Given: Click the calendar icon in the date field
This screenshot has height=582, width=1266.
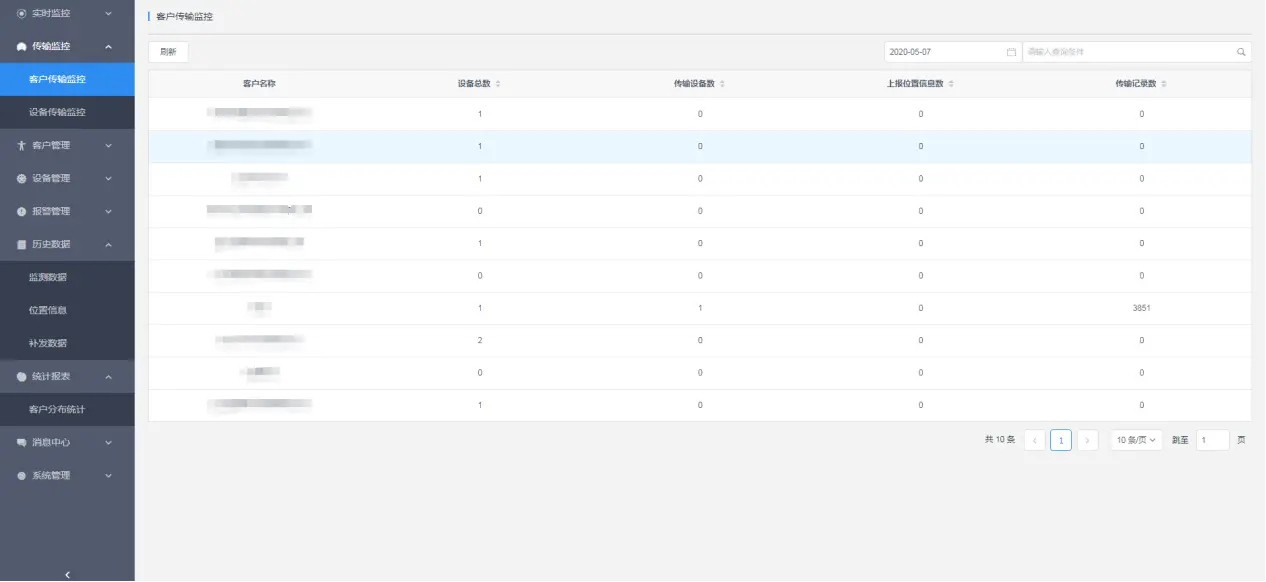Looking at the screenshot, I should click(1011, 52).
